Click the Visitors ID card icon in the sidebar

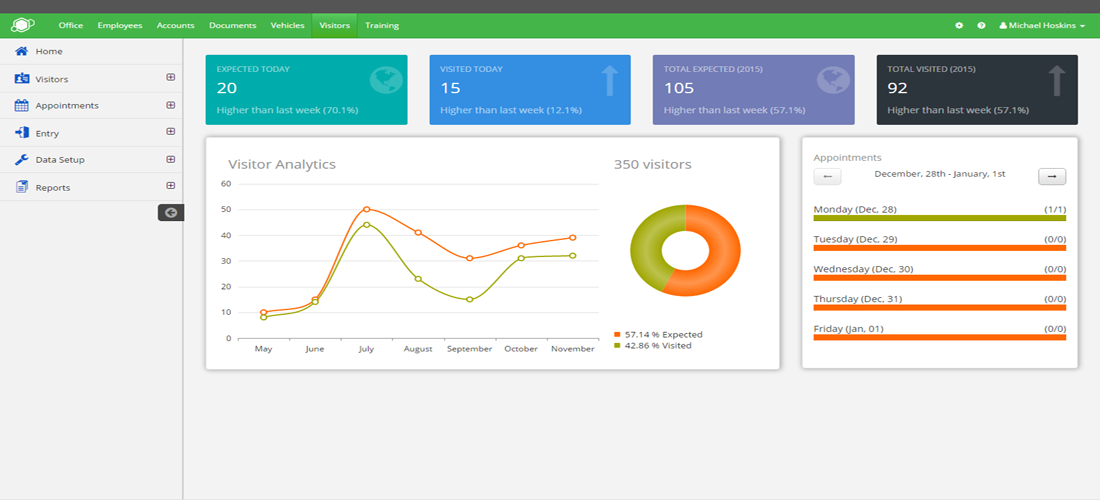coord(21,78)
